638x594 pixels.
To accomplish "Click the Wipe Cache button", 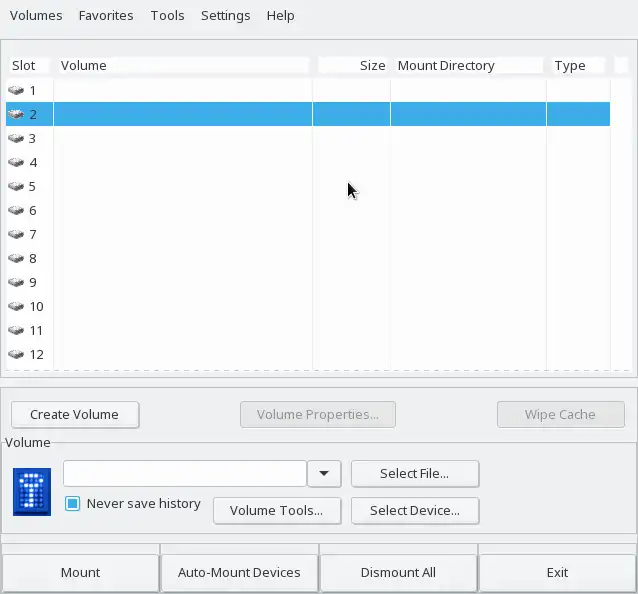I will [x=560, y=415].
